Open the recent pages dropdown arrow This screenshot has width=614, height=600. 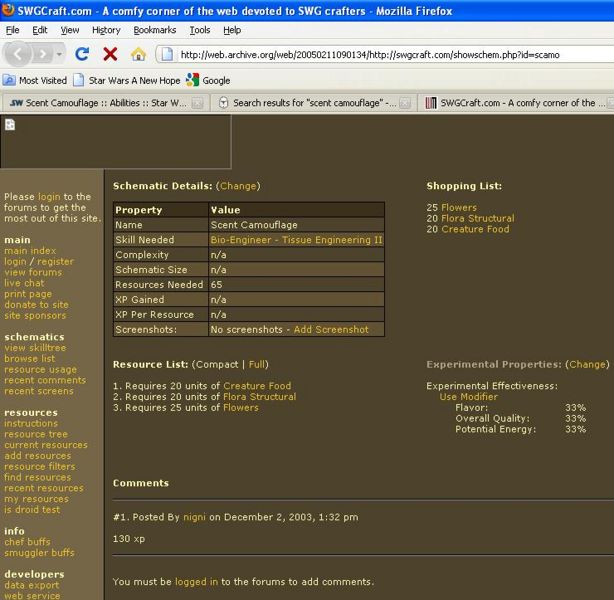click(62, 54)
